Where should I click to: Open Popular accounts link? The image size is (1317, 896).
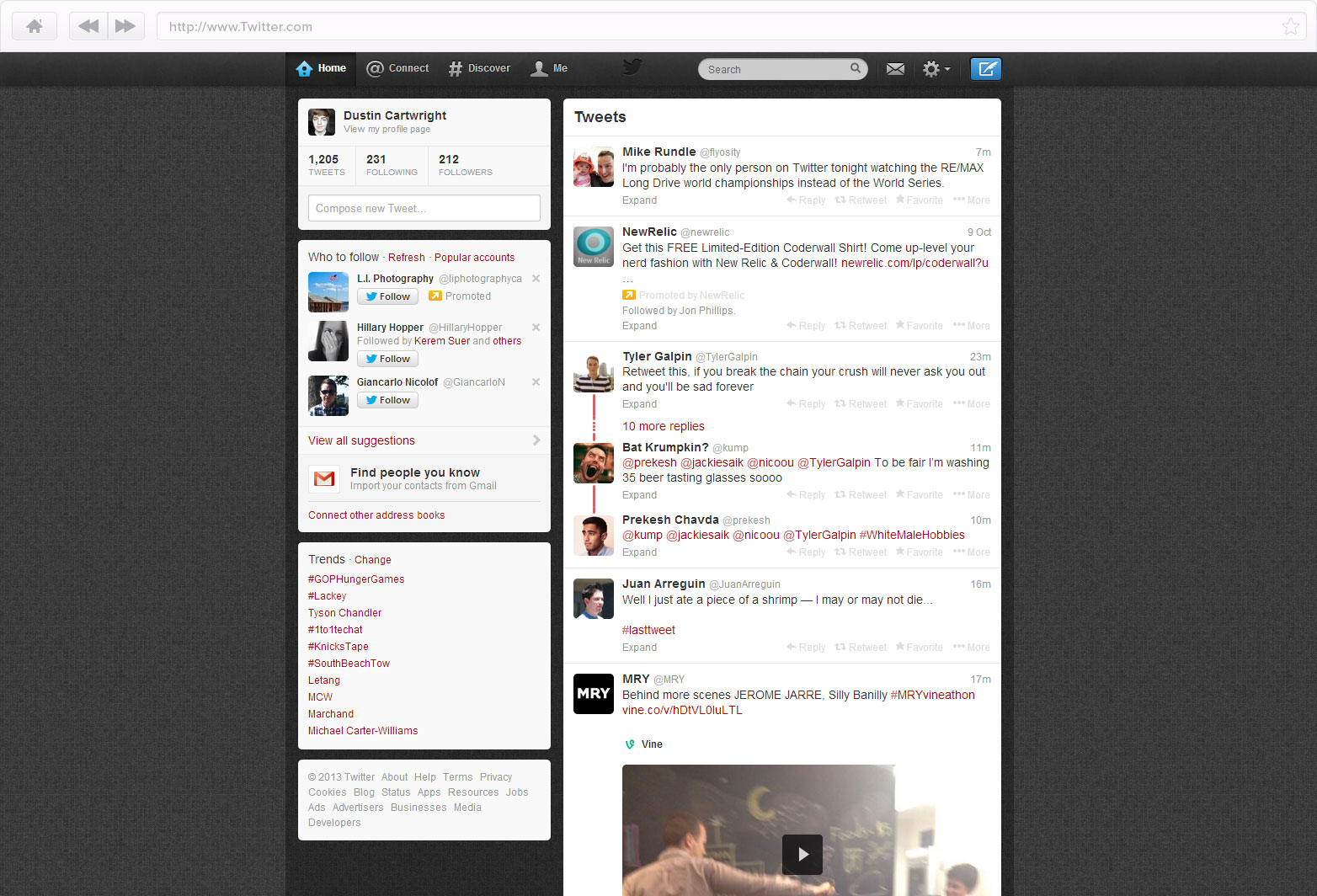pyautogui.click(x=474, y=258)
